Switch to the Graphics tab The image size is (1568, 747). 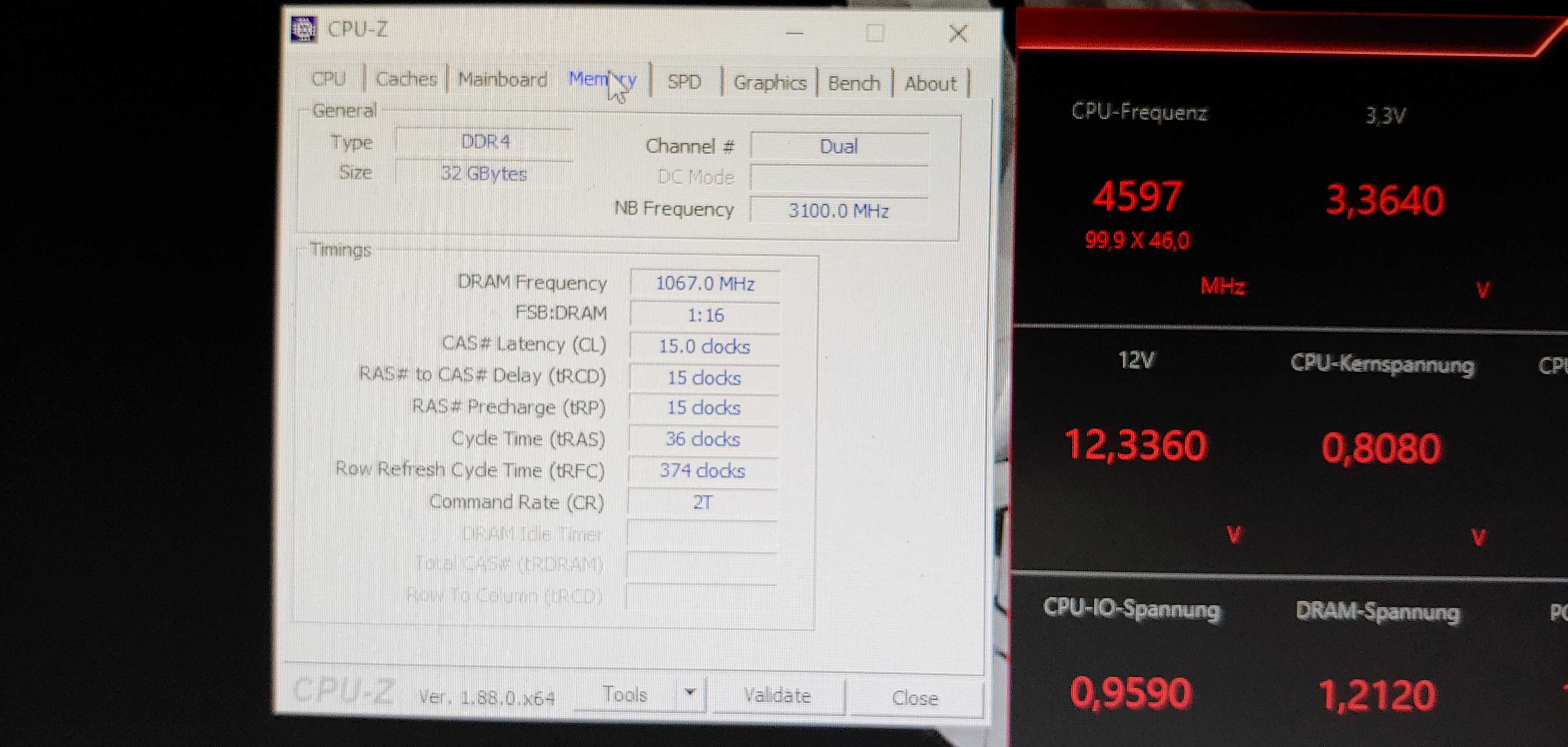click(x=770, y=83)
